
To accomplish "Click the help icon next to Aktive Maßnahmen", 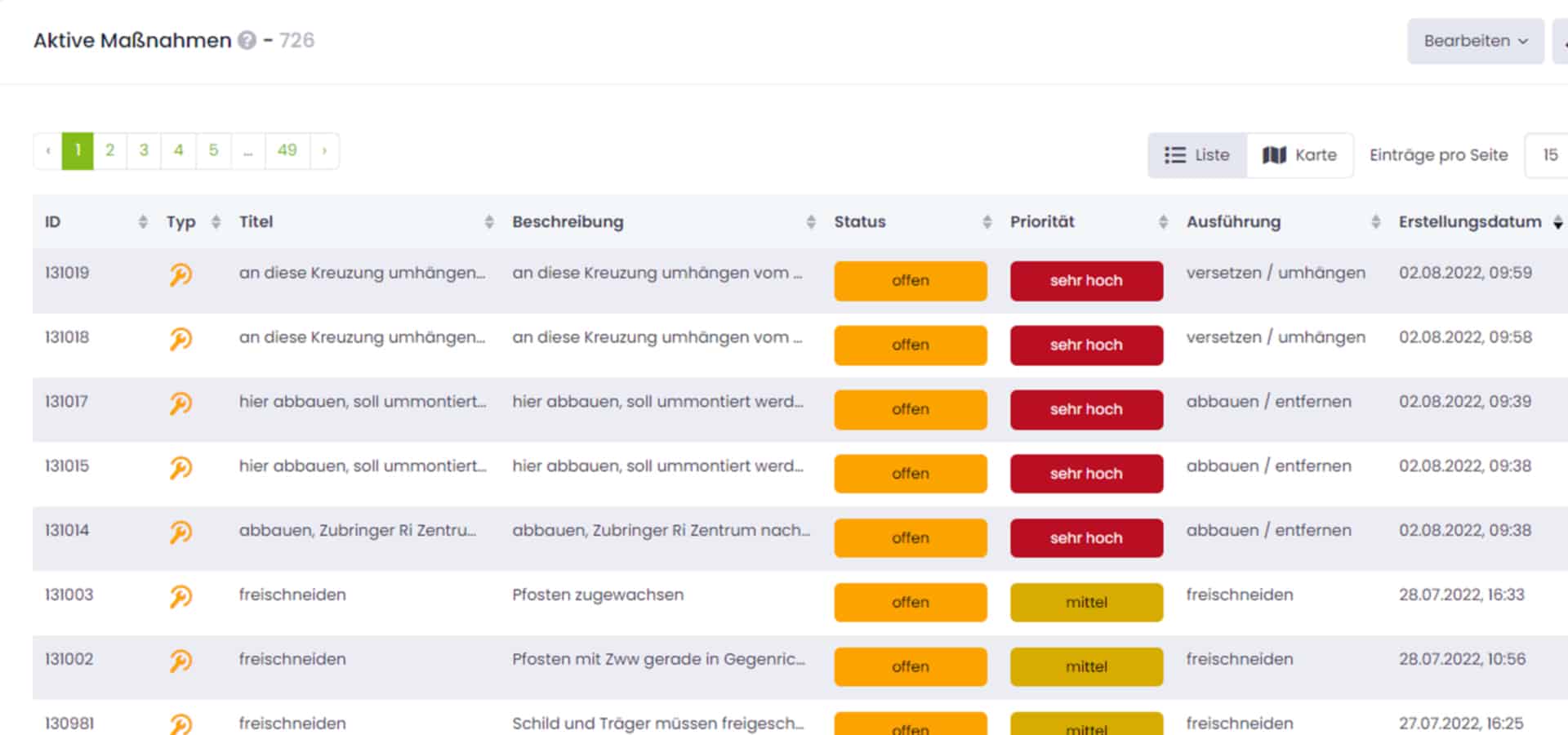I will tap(247, 40).
